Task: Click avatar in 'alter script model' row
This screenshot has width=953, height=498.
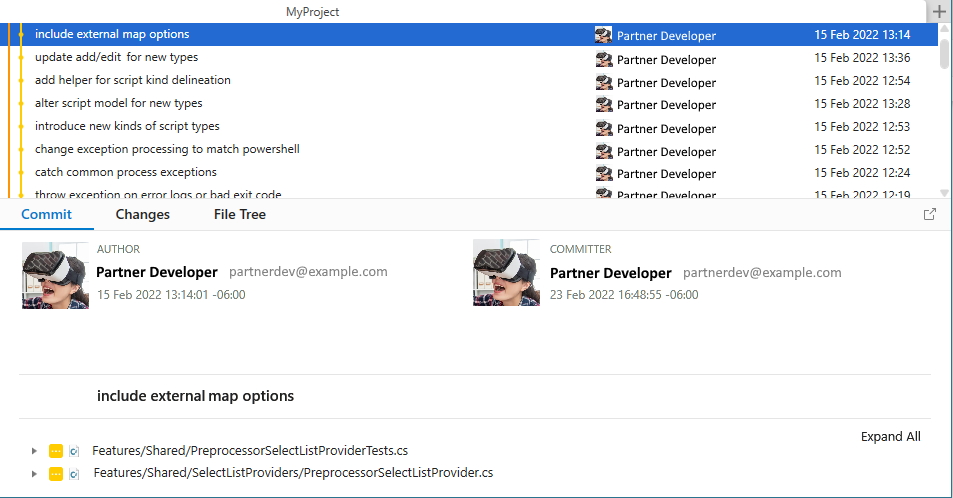Action: click(x=604, y=105)
